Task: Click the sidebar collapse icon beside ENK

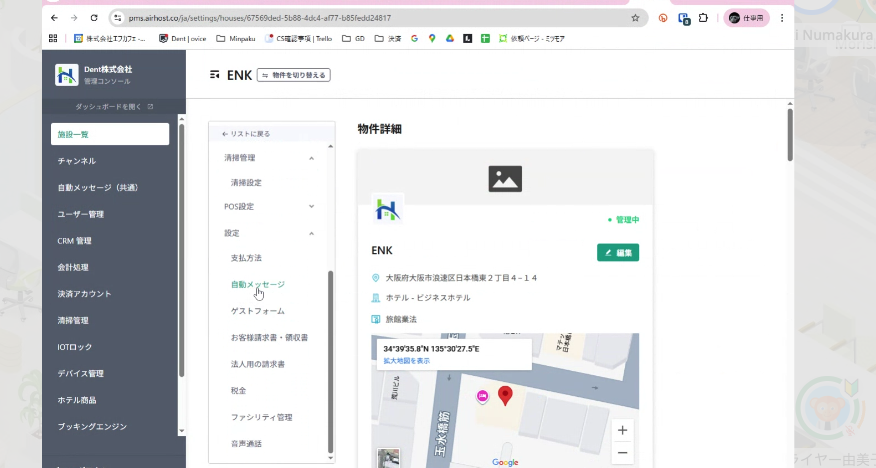Action: [x=214, y=75]
